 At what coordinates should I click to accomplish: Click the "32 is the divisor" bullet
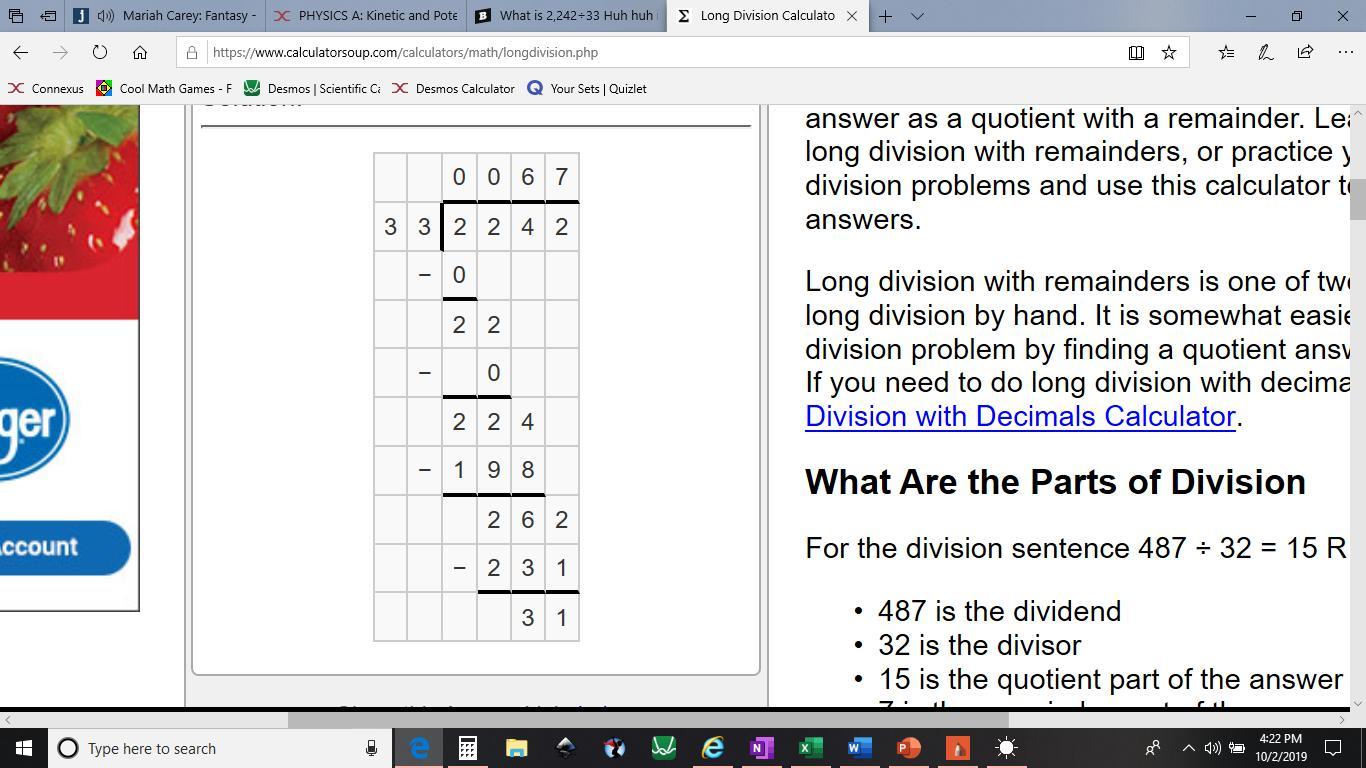[x=979, y=645]
